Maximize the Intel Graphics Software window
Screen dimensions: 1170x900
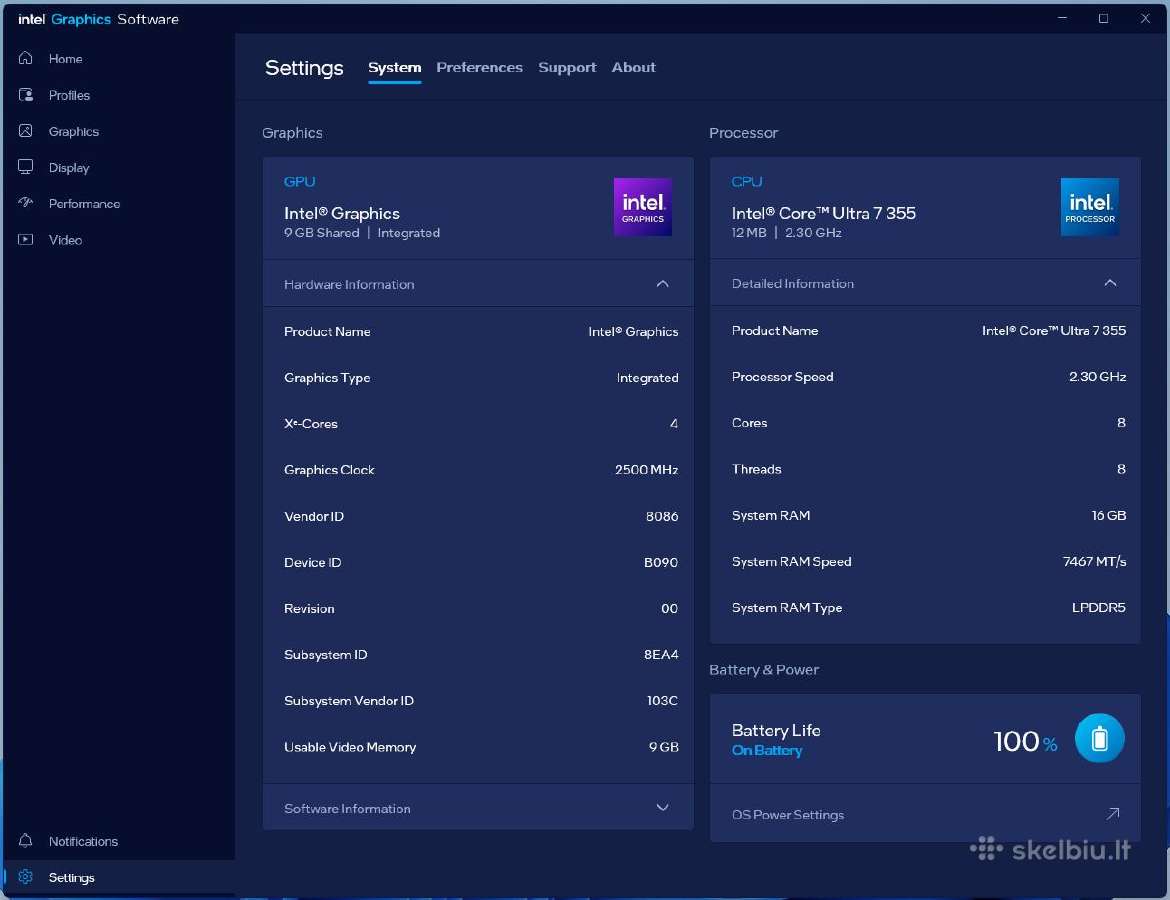(1104, 18)
